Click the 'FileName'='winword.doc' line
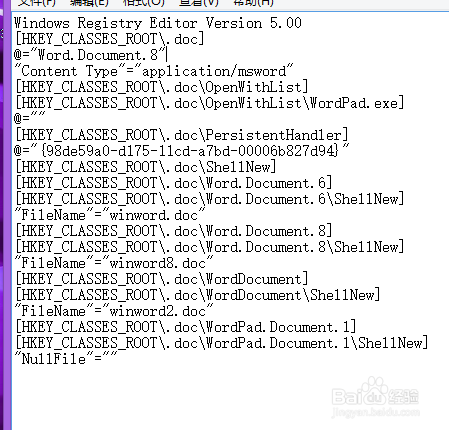The image size is (449, 430). point(110,215)
